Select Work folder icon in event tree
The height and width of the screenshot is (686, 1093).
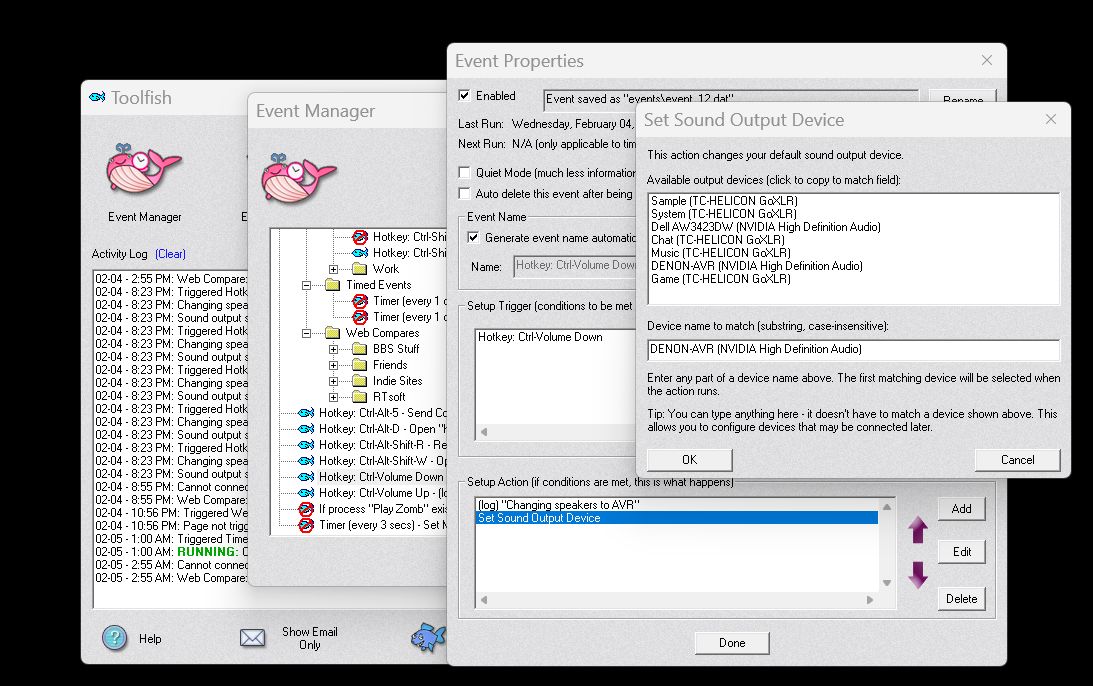point(360,269)
